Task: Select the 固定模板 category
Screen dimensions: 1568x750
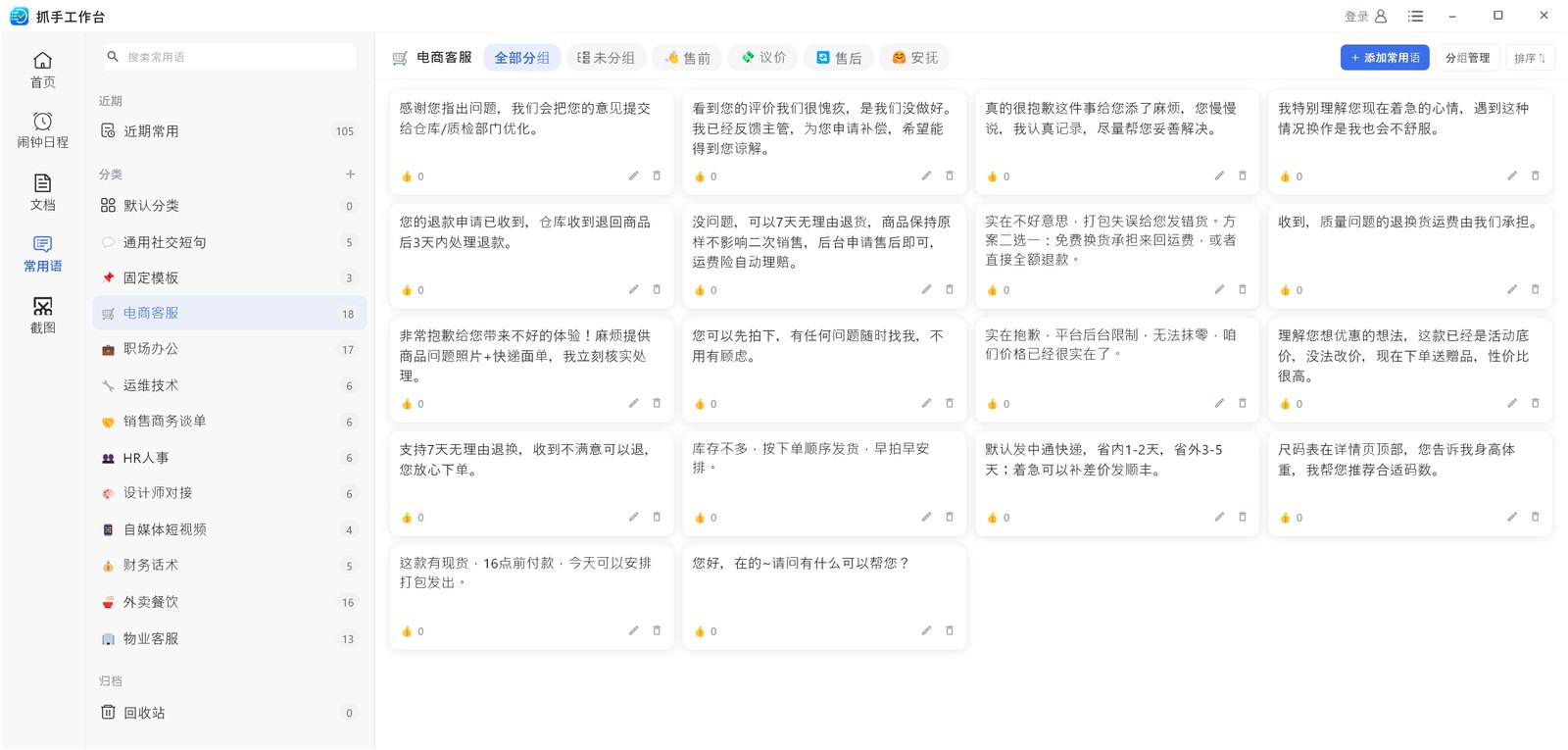Action: click(x=230, y=277)
